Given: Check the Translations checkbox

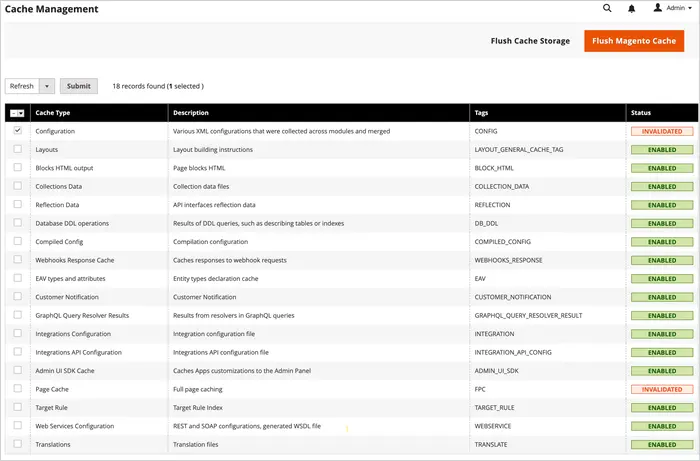Looking at the screenshot, I should coord(17,444).
